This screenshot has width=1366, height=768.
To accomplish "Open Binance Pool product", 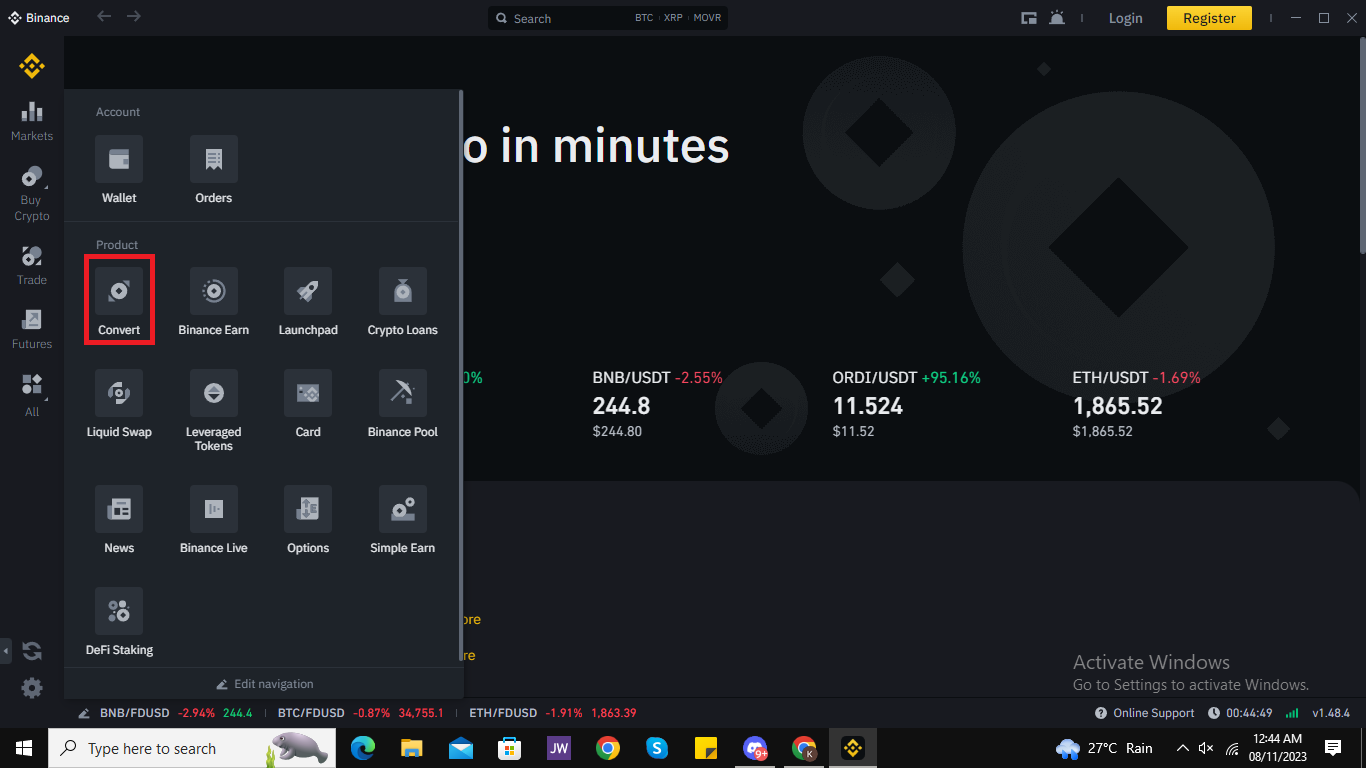I will (x=403, y=404).
